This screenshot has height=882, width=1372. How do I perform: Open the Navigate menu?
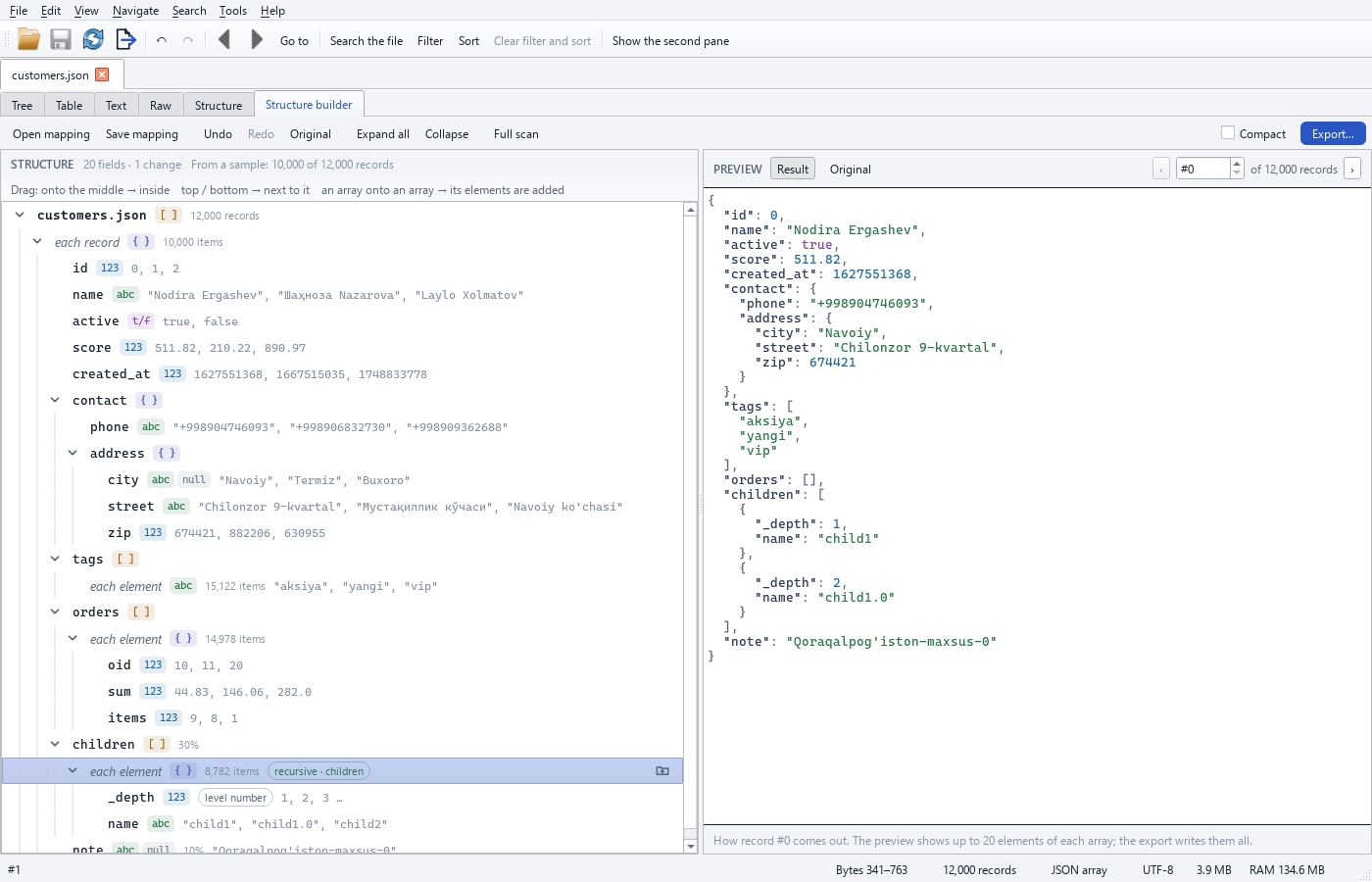pos(135,11)
